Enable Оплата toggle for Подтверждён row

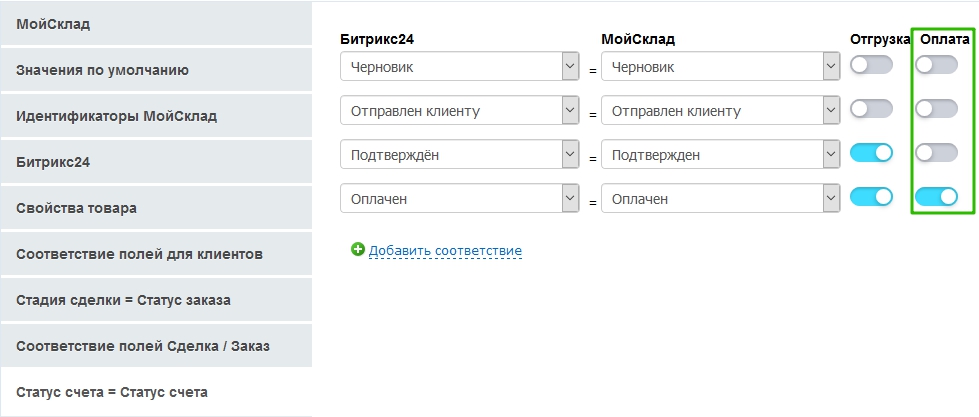(x=936, y=153)
